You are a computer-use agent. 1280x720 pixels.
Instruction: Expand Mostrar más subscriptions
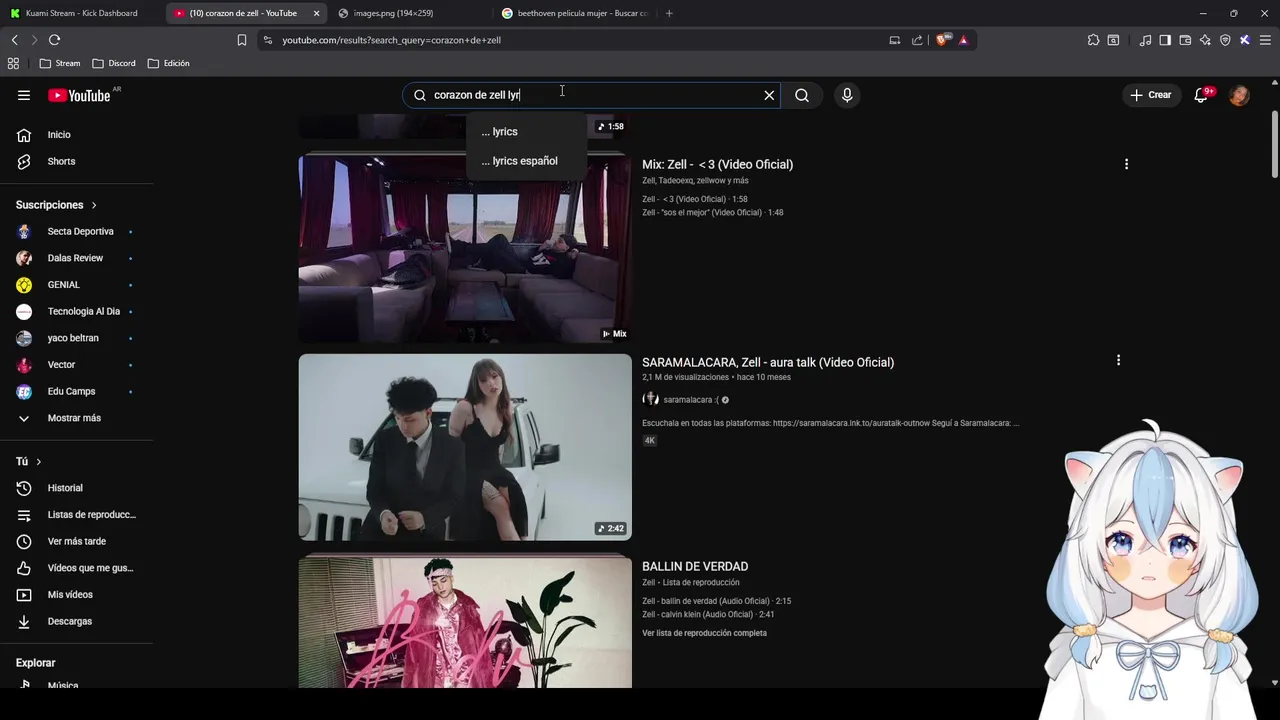(x=76, y=418)
